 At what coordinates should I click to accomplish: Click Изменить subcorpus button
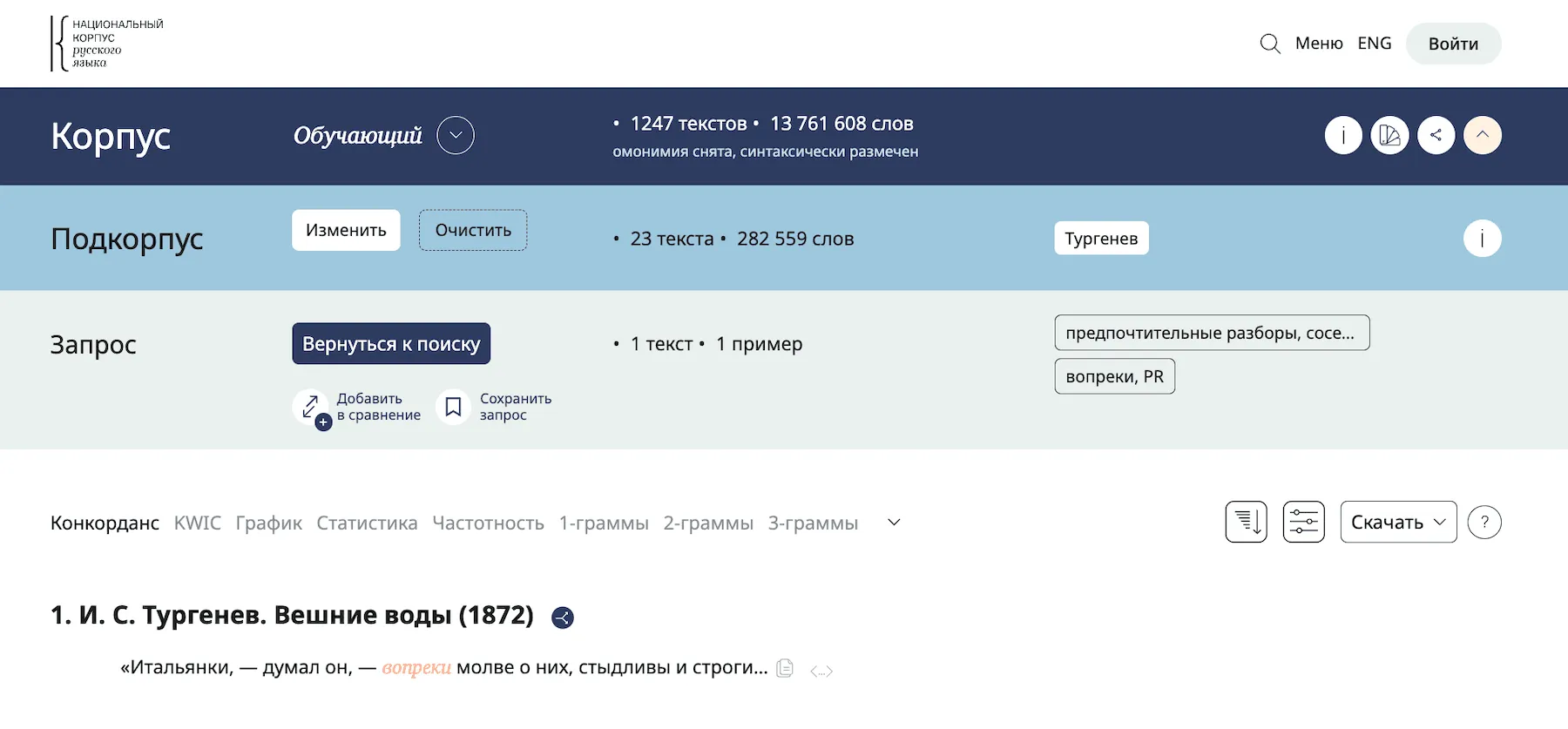coord(346,230)
